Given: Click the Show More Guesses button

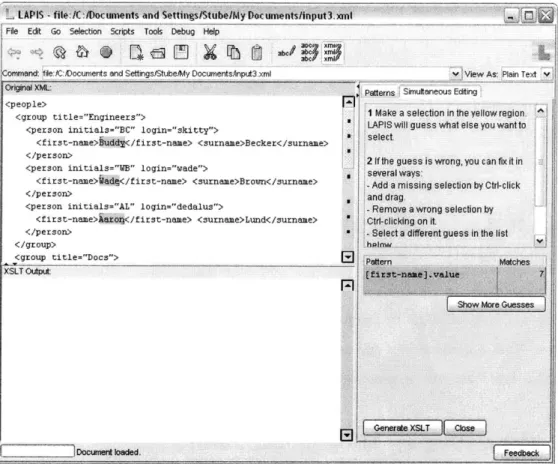Looking at the screenshot, I should pyautogui.click(x=496, y=305).
